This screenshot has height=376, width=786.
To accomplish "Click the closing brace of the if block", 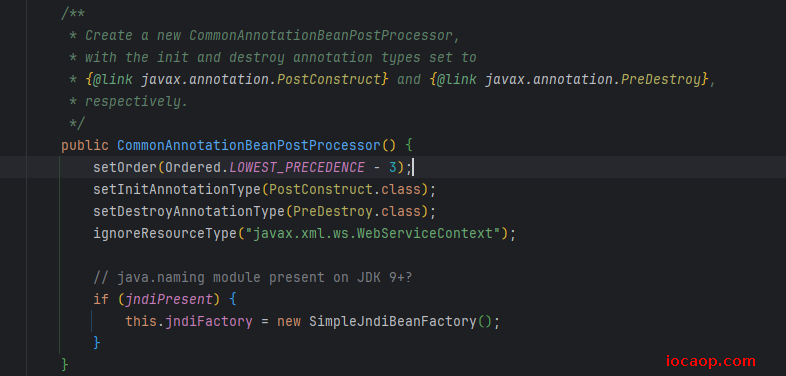I will (x=97, y=343).
